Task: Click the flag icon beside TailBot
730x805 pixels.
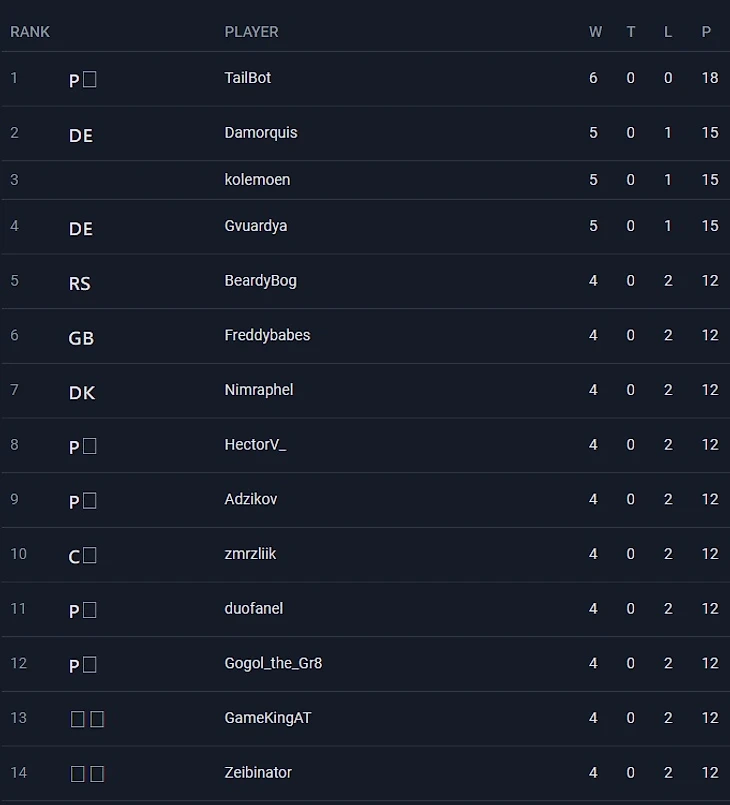Action: (x=82, y=80)
